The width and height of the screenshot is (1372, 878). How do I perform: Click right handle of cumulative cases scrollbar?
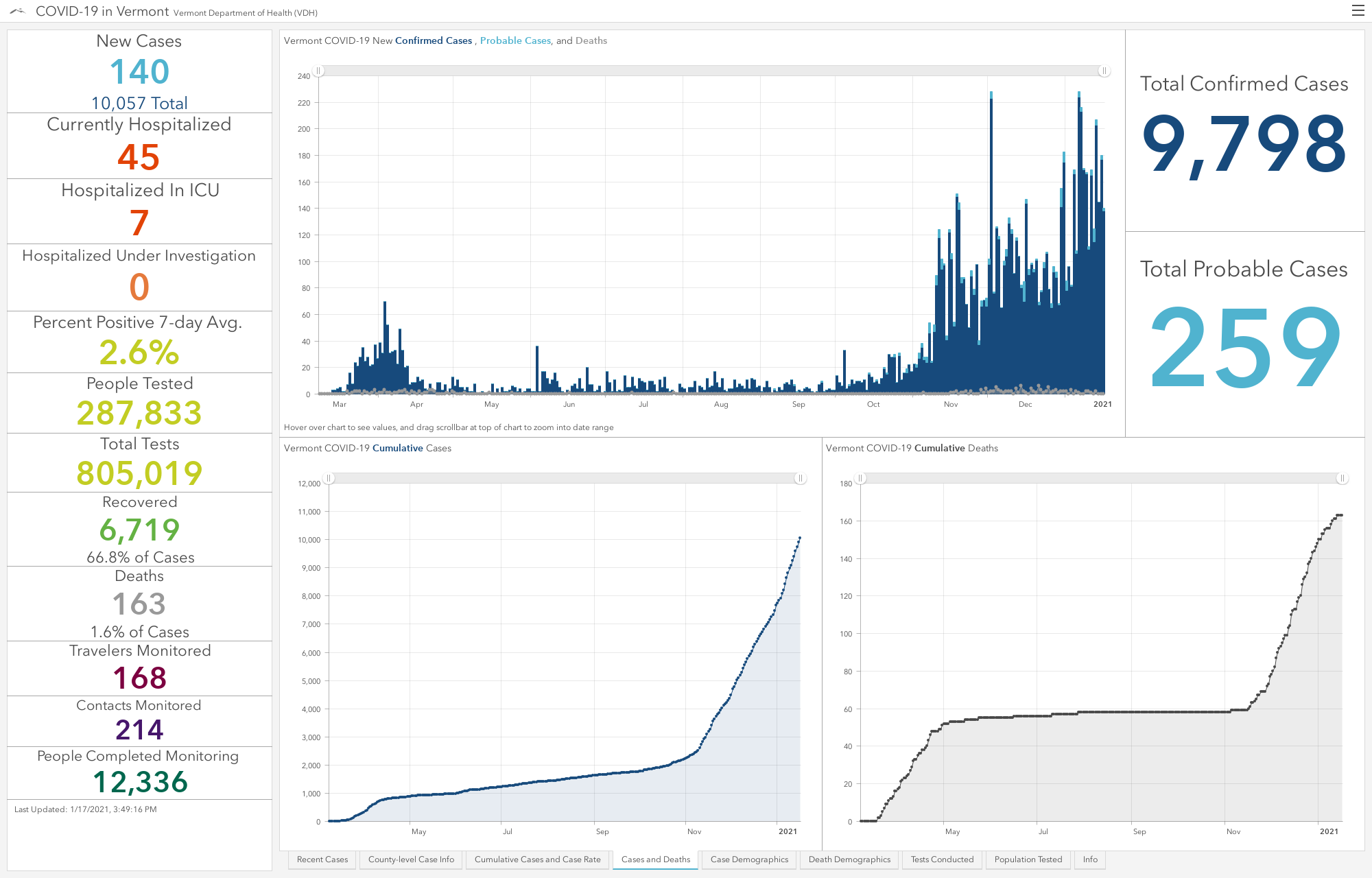click(800, 478)
